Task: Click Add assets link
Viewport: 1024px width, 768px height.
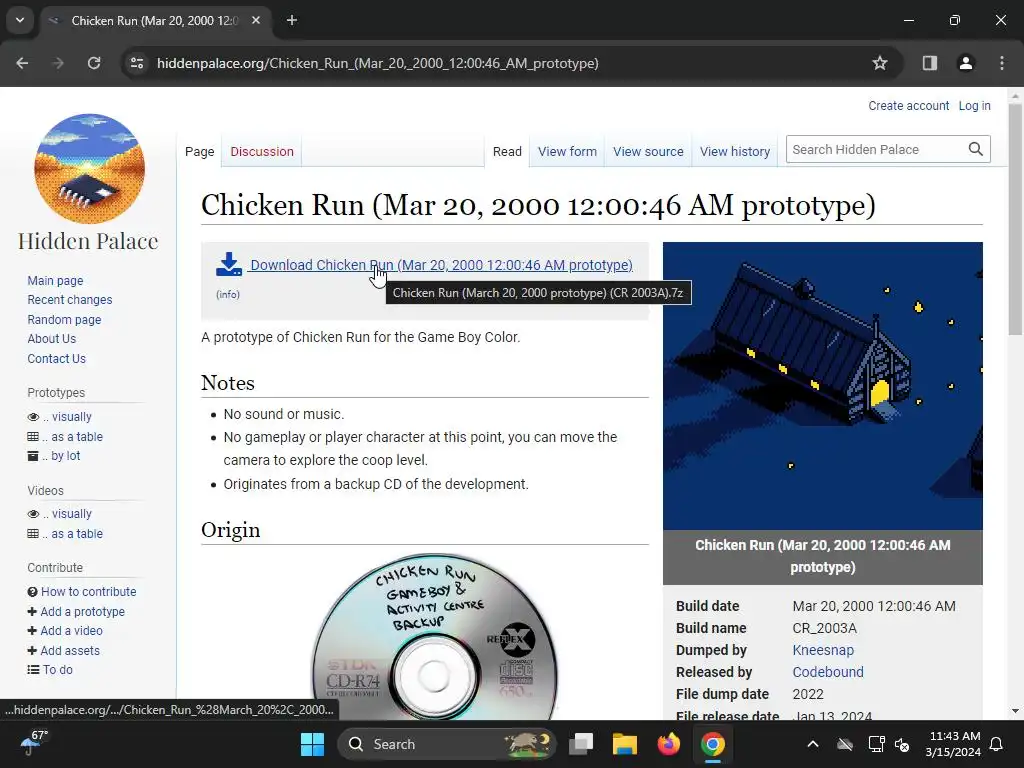Action: [70, 650]
